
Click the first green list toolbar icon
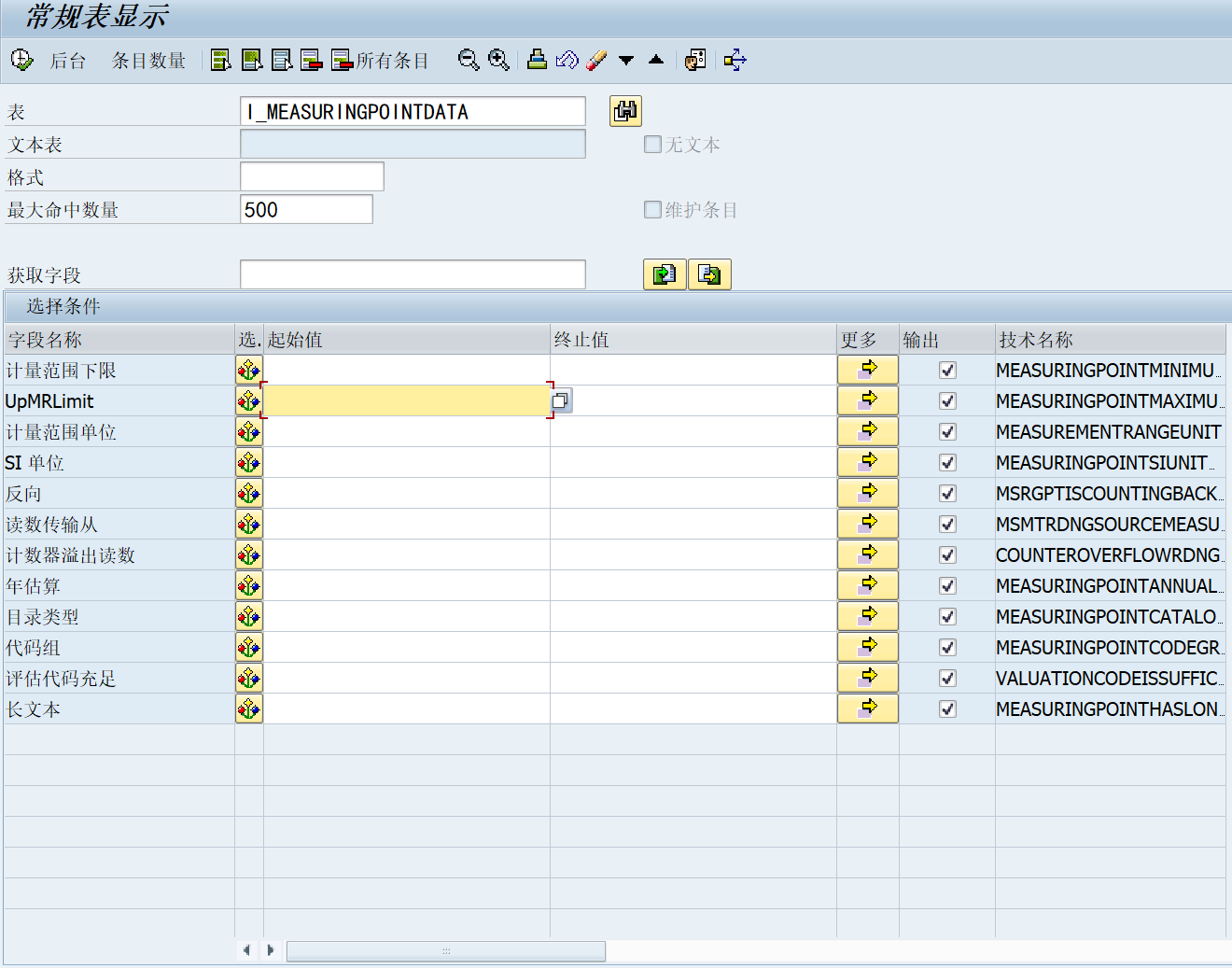[x=221, y=61]
